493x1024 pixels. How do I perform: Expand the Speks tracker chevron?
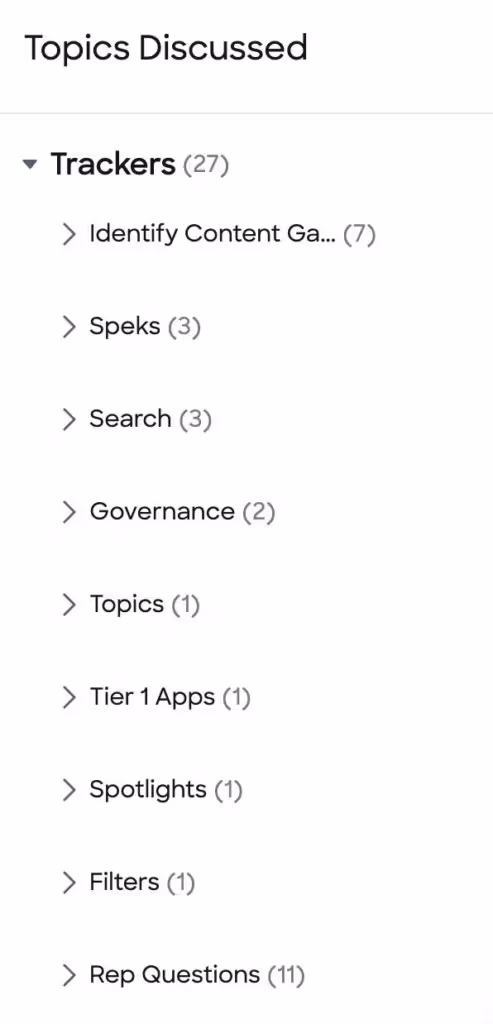tap(69, 326)
